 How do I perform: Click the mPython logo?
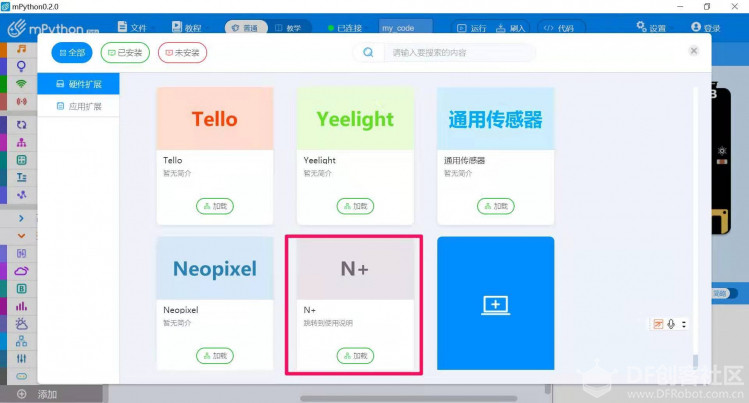pyautogui.click(x=53, y=28)
